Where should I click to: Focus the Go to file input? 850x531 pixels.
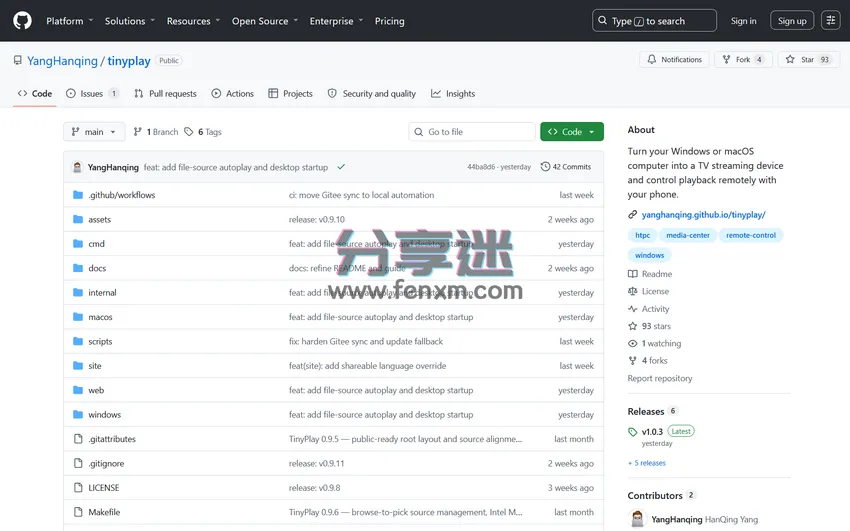pos(472,132)
